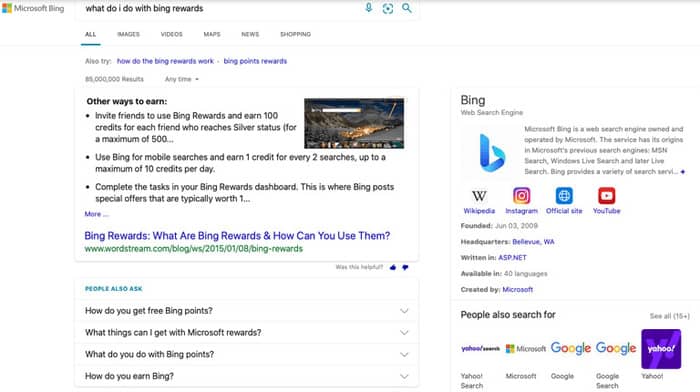Expand 'How do you earn Bing?' question
700x392 pixels.
246,376
